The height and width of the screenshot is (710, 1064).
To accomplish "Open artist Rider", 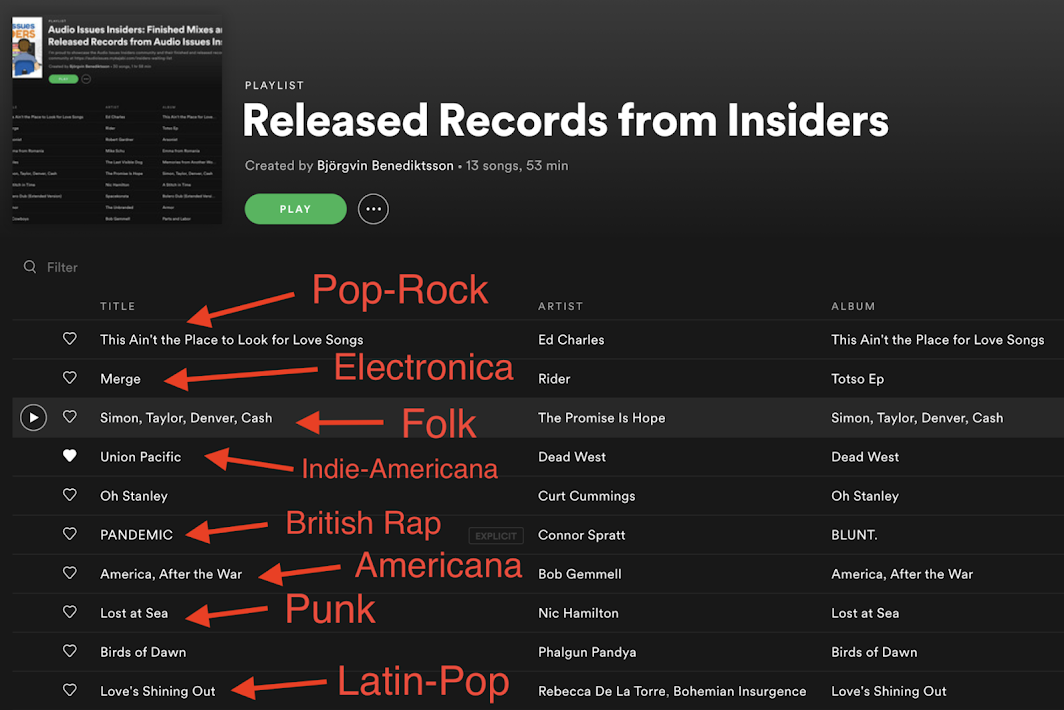I will (x=554, y=379).
